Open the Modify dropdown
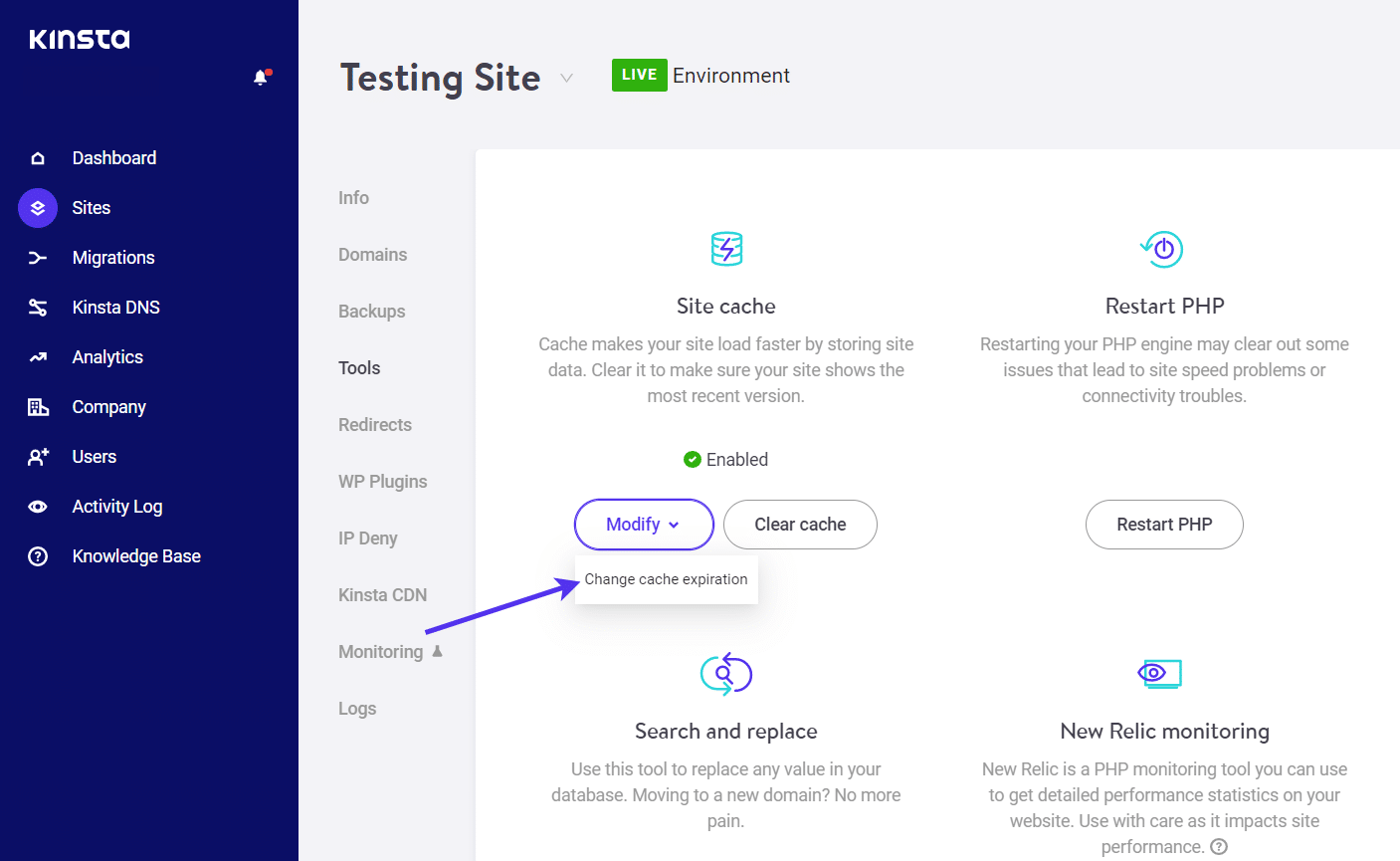Screen dimensions: 1400x861 coord(644,525)
